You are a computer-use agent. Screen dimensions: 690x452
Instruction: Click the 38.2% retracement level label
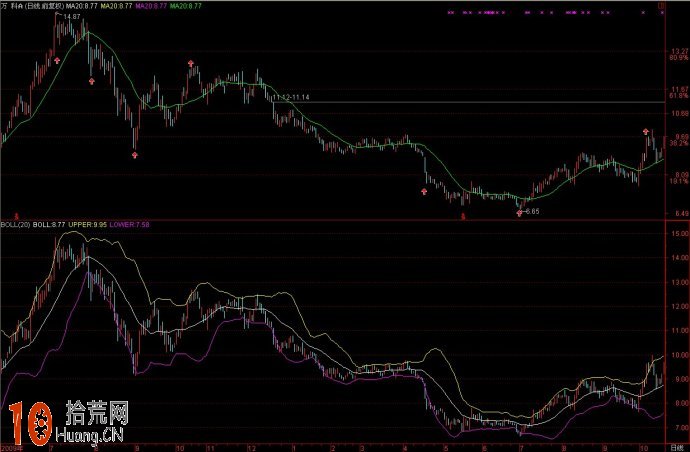click(678, 143)
